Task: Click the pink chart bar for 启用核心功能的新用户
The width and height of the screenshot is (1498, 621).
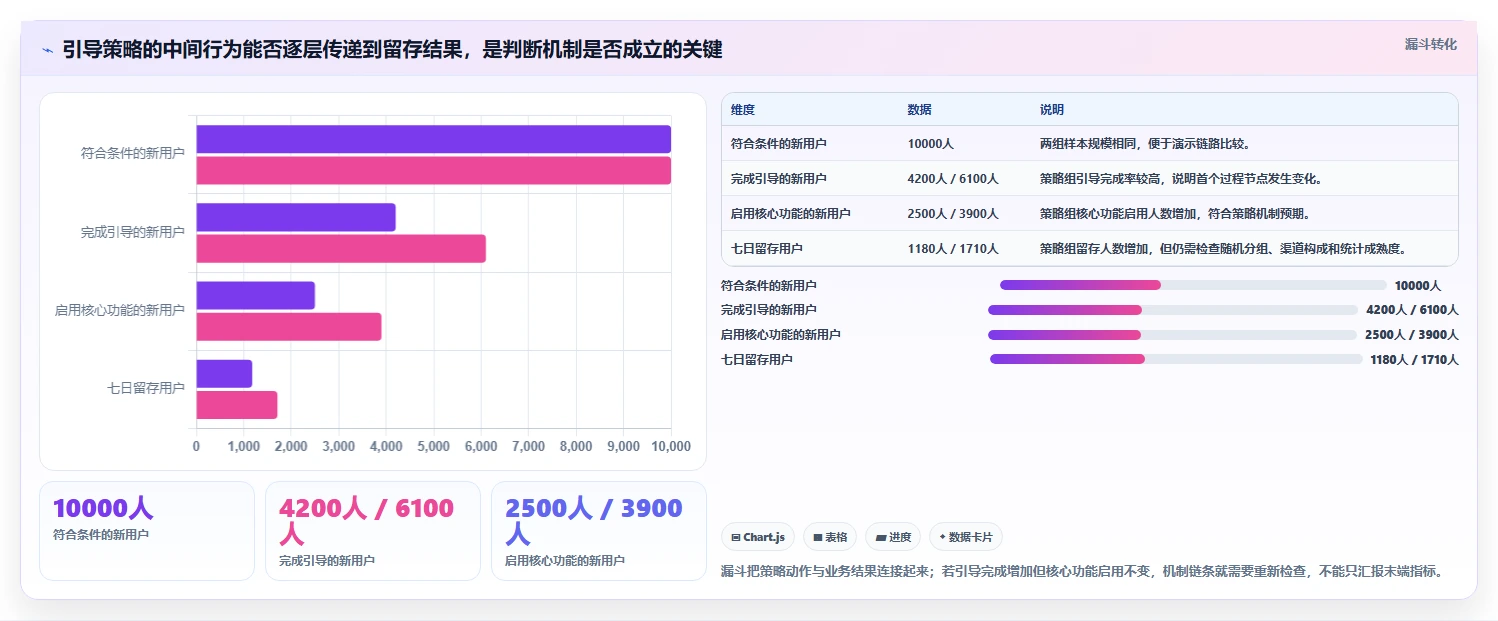Action: 289,327
